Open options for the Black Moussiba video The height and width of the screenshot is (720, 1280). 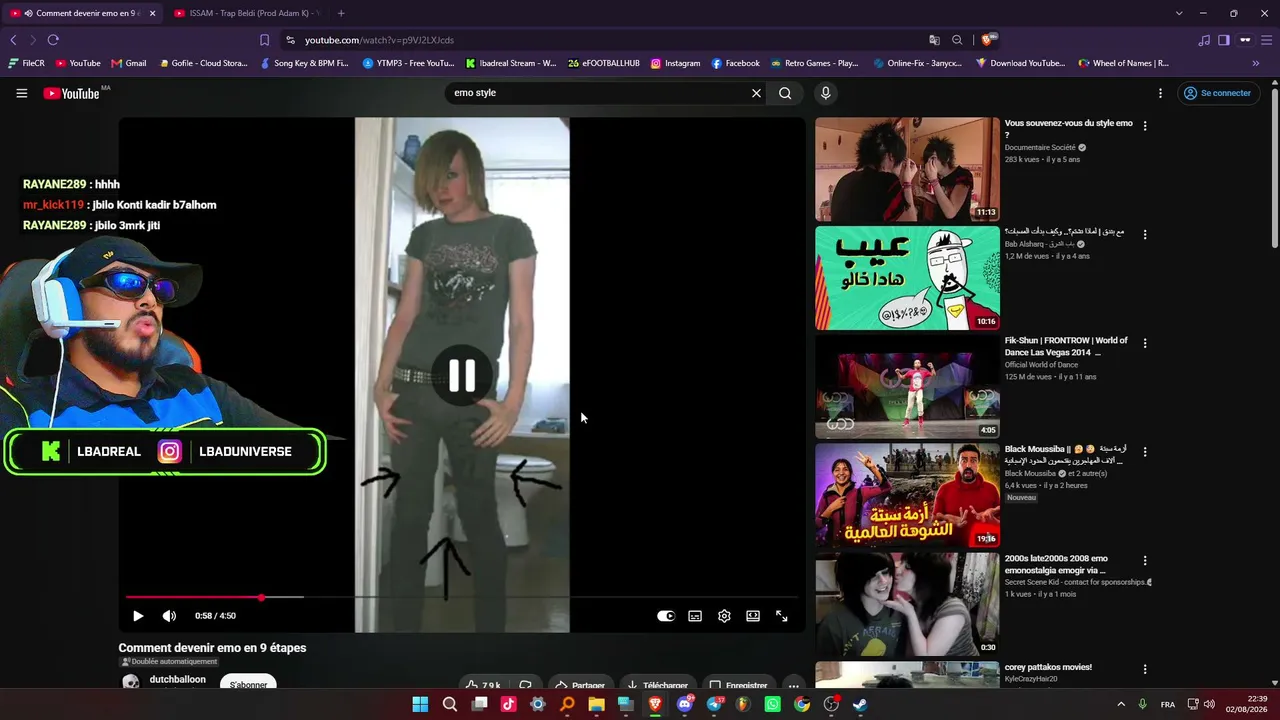(1145, 452)
